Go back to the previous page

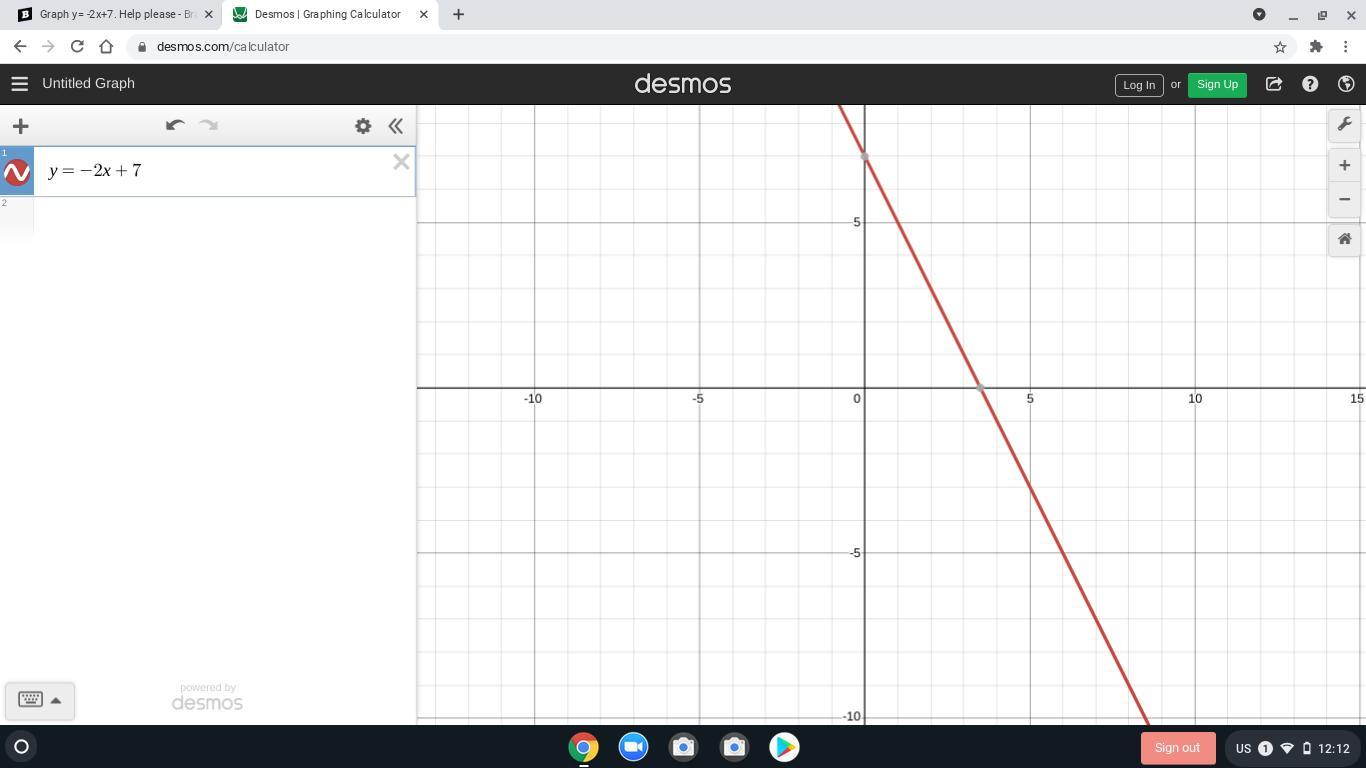[x=20, y=47]
